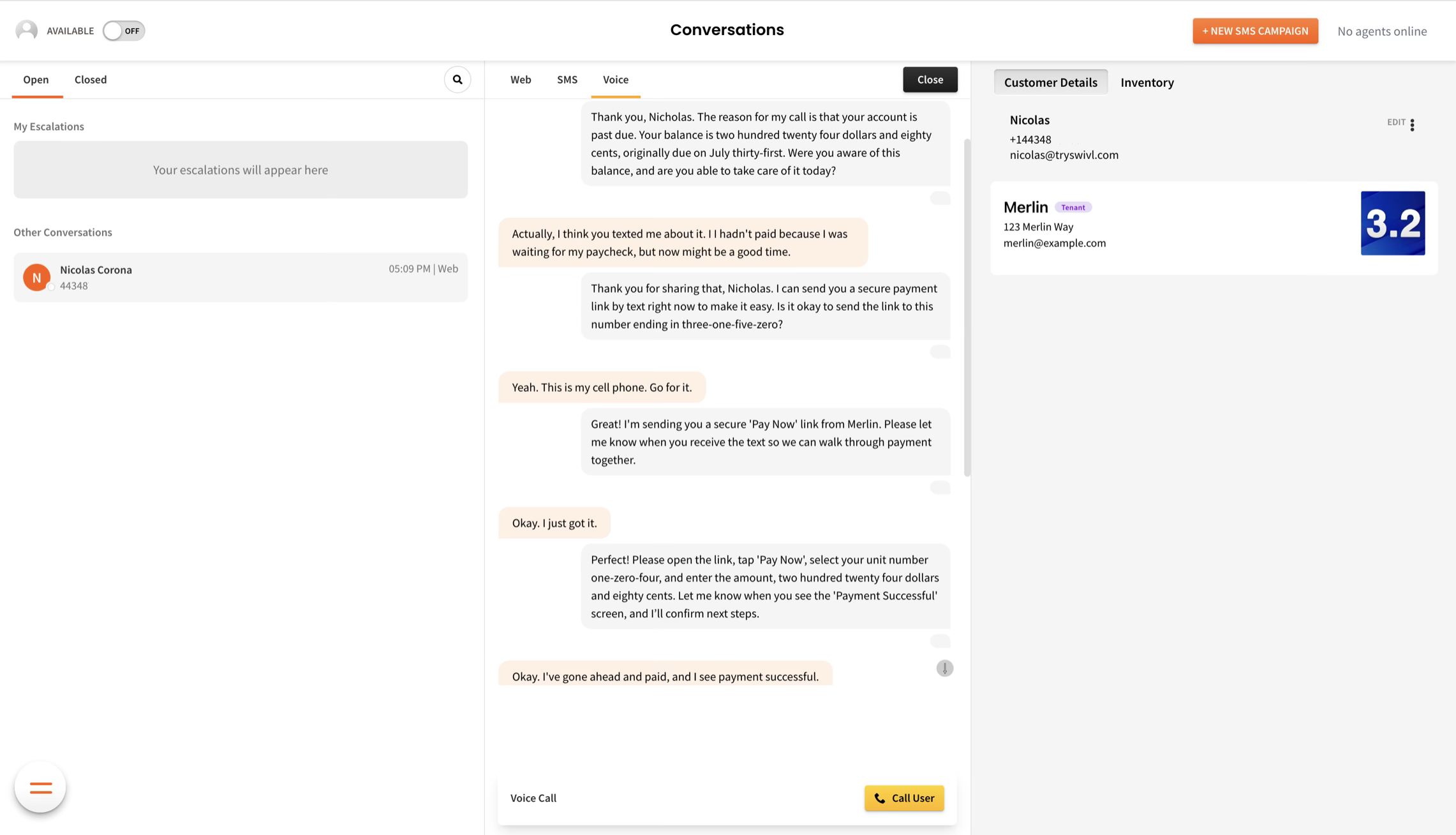
Task: Switch to the SMS channel tab
Action: click(567, 80)
